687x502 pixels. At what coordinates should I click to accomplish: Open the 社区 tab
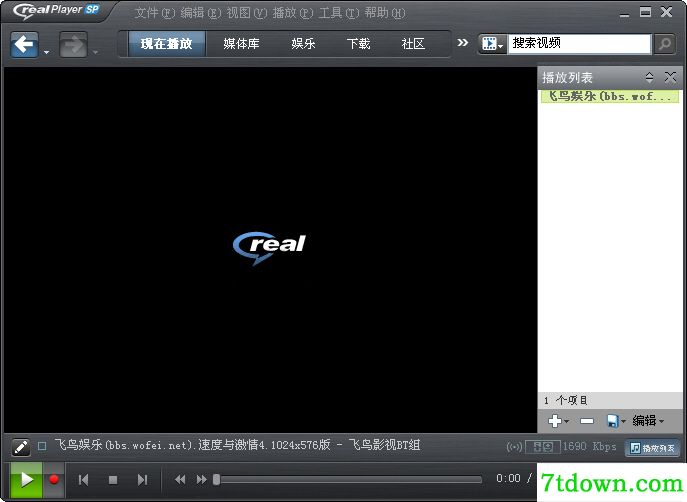pos(413,44)
